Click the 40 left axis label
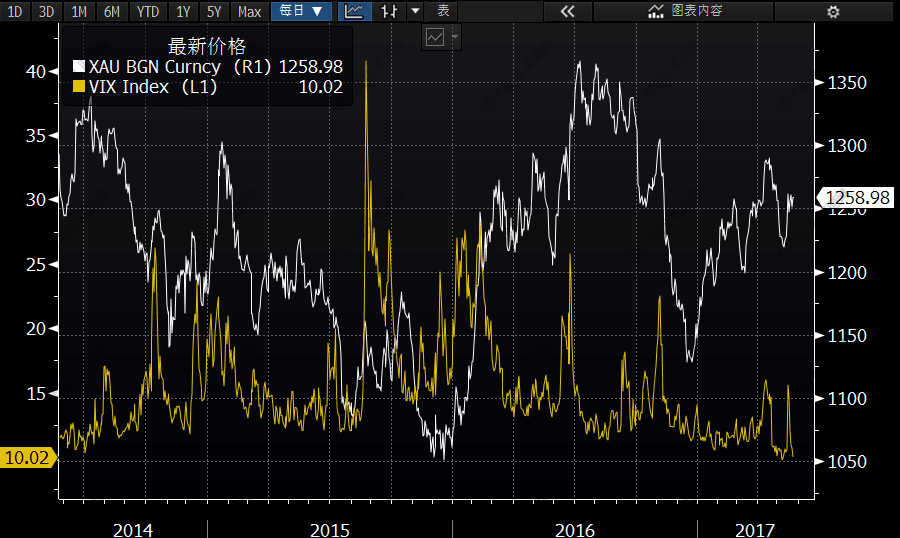Image resolution: width=900 pixels, height=538 pixels. (36, 72)
